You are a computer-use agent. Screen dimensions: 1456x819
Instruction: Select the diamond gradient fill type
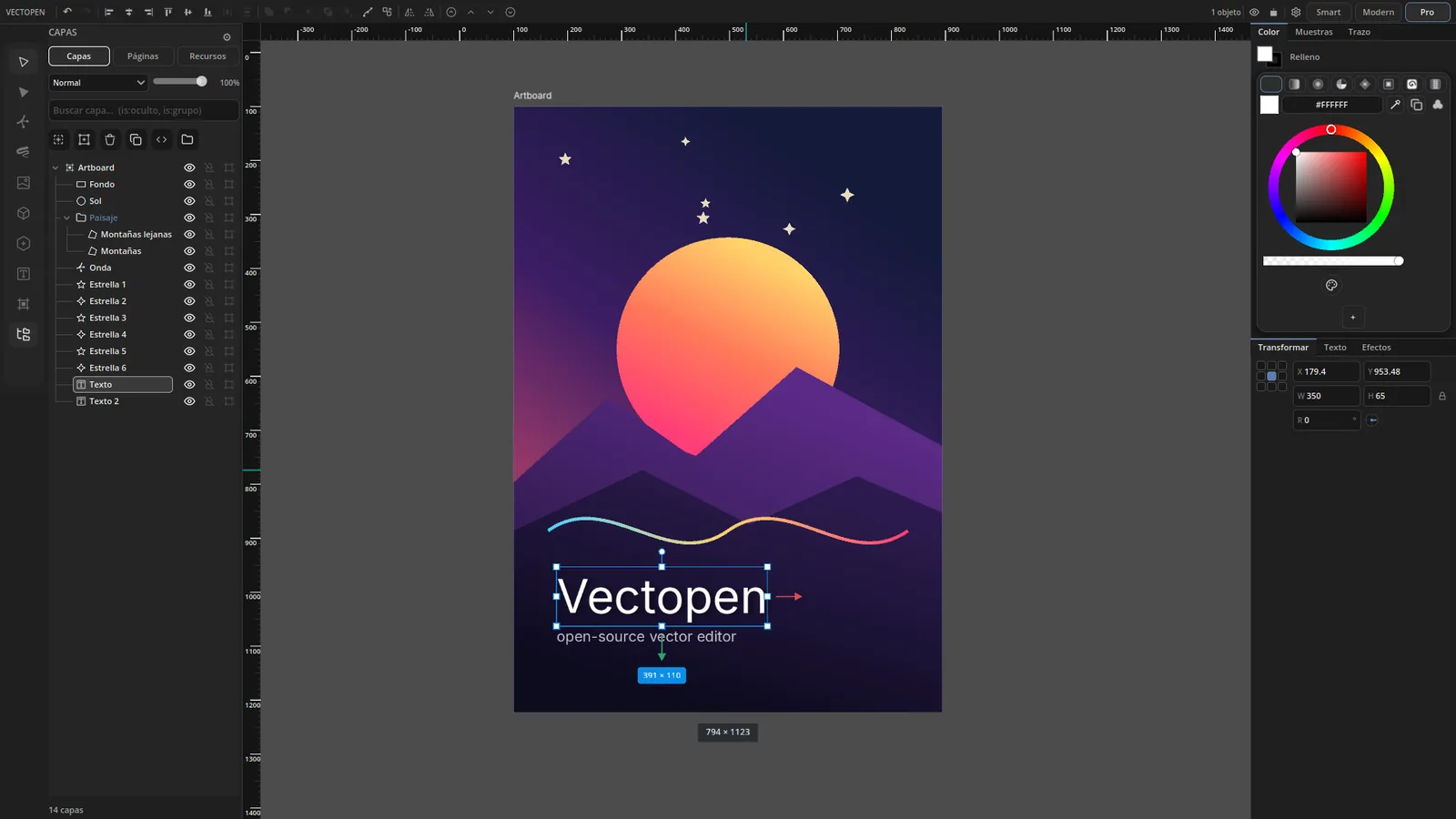pyautogui.click(x=1365, y=84)
